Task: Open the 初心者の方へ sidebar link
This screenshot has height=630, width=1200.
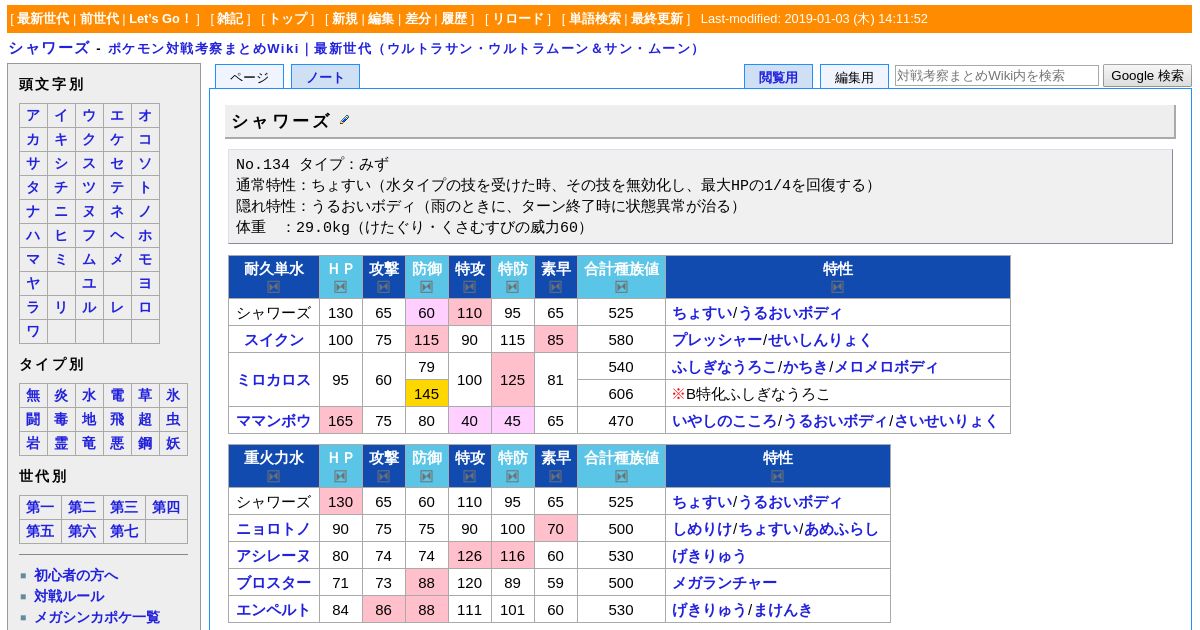Action: pyautogui.click(x=76, y=575)
